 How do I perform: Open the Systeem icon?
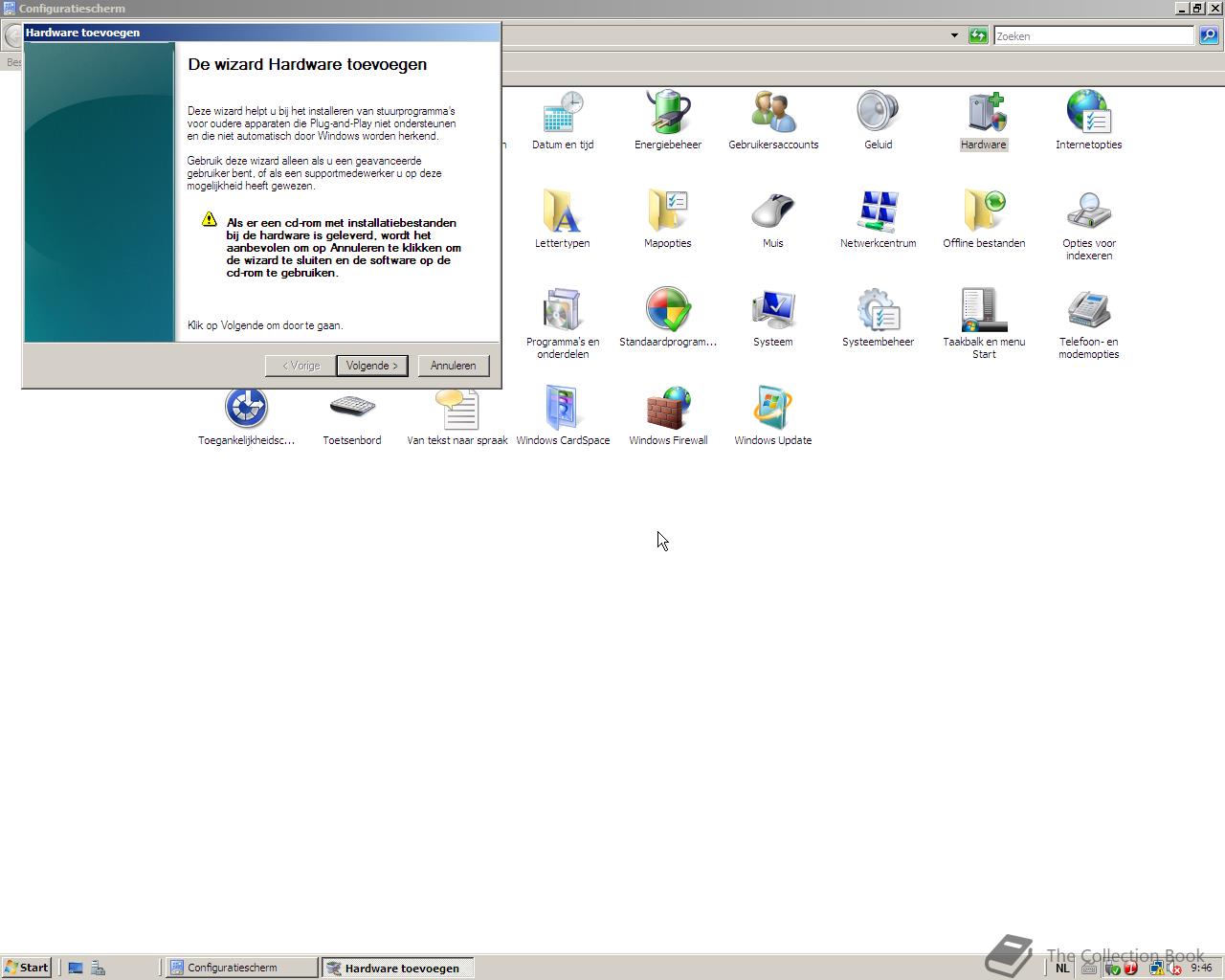tap(773, 318)
